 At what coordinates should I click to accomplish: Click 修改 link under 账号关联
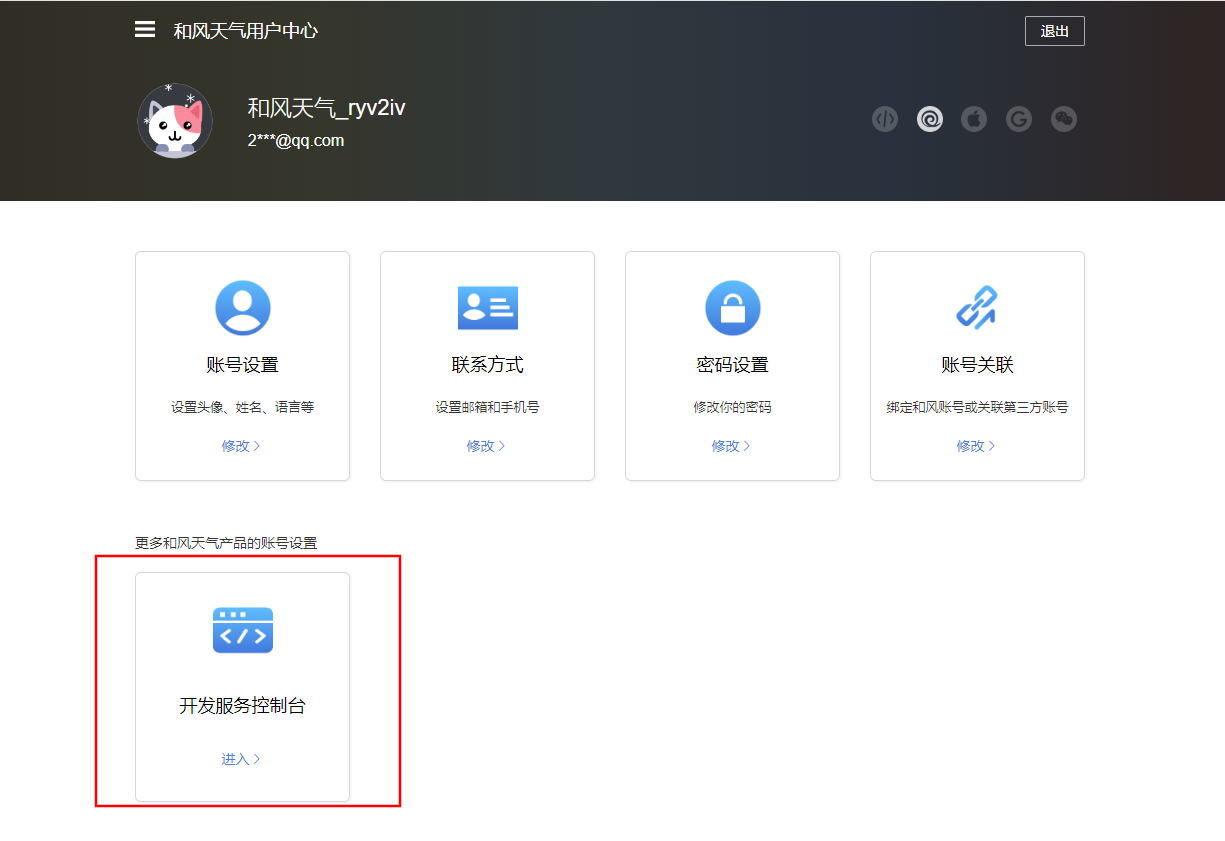[x=976, y=446]
